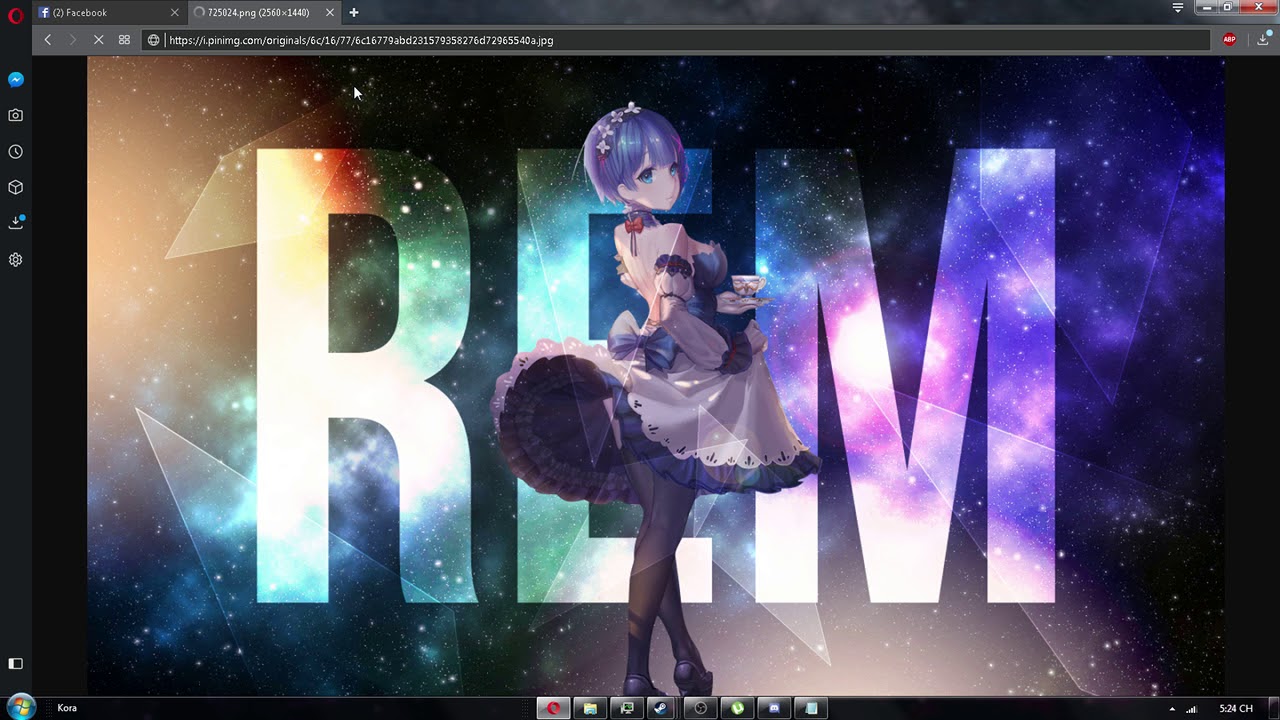This screenshot has width=1280, height=720.
Task: Click the forward navigation arrow
Action: pyautogui.click(x=72, y=40)
